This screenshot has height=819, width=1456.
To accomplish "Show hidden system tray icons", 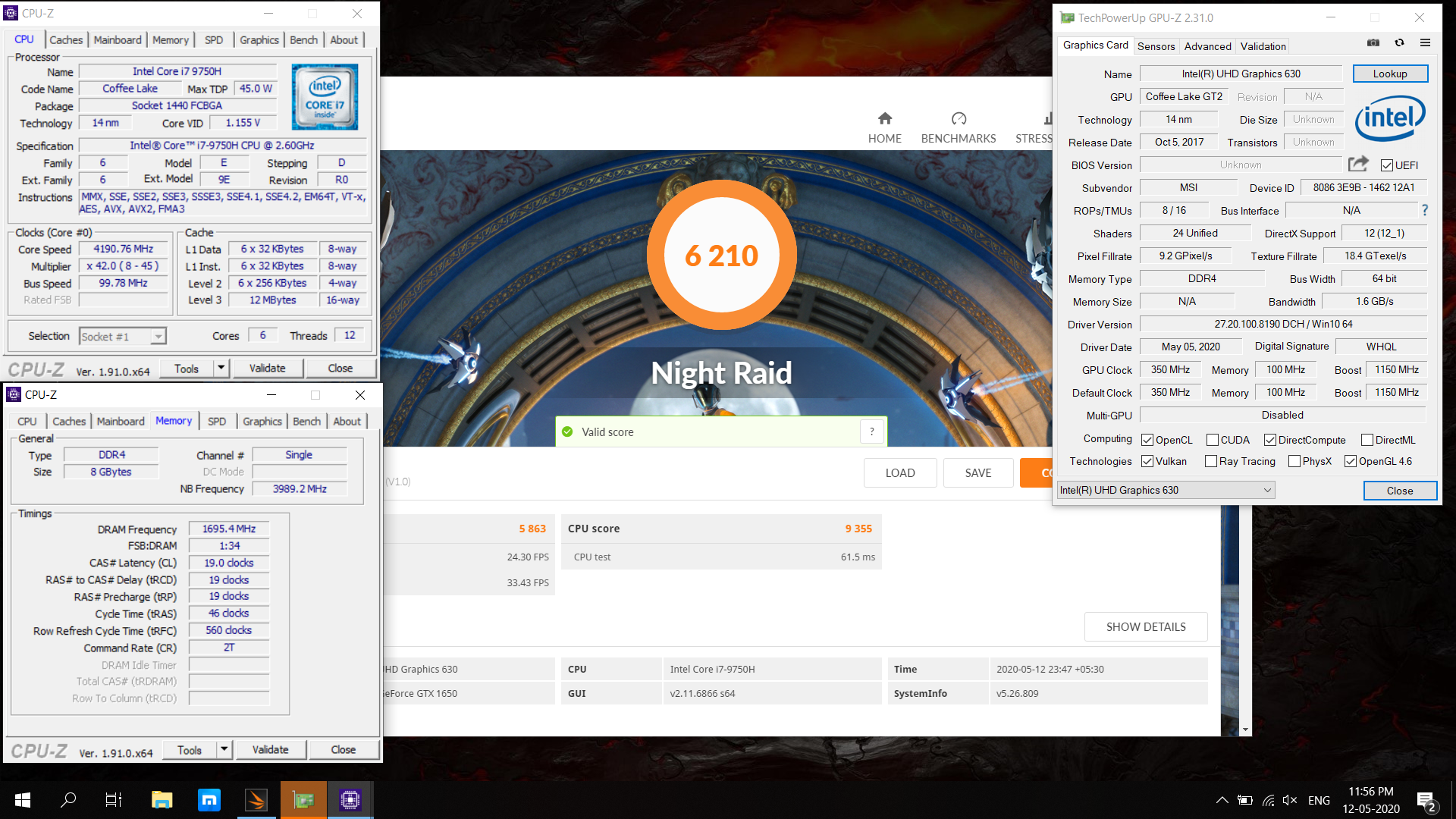I will click(1222, 800).
